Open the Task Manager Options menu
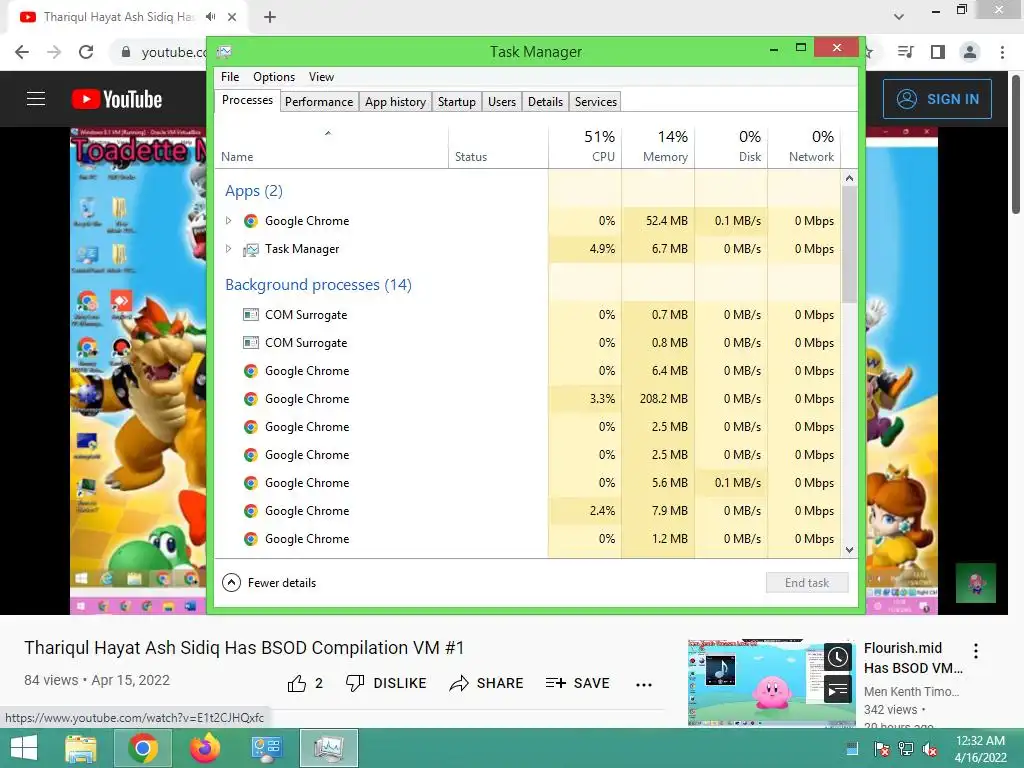 [x=274, y=76]
